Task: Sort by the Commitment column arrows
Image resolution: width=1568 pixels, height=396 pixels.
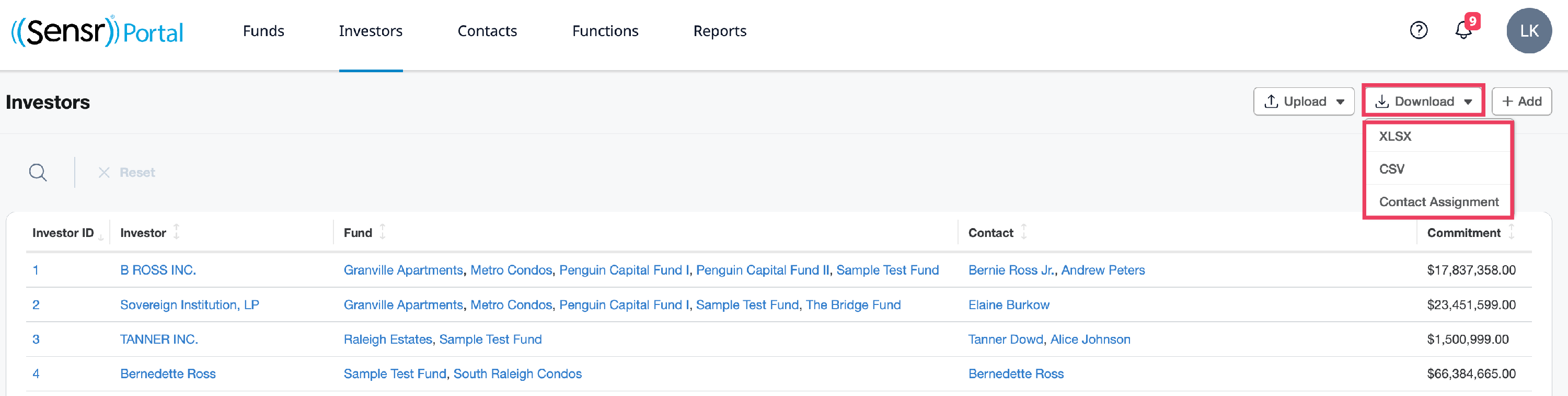Action: pos(1511,232)
